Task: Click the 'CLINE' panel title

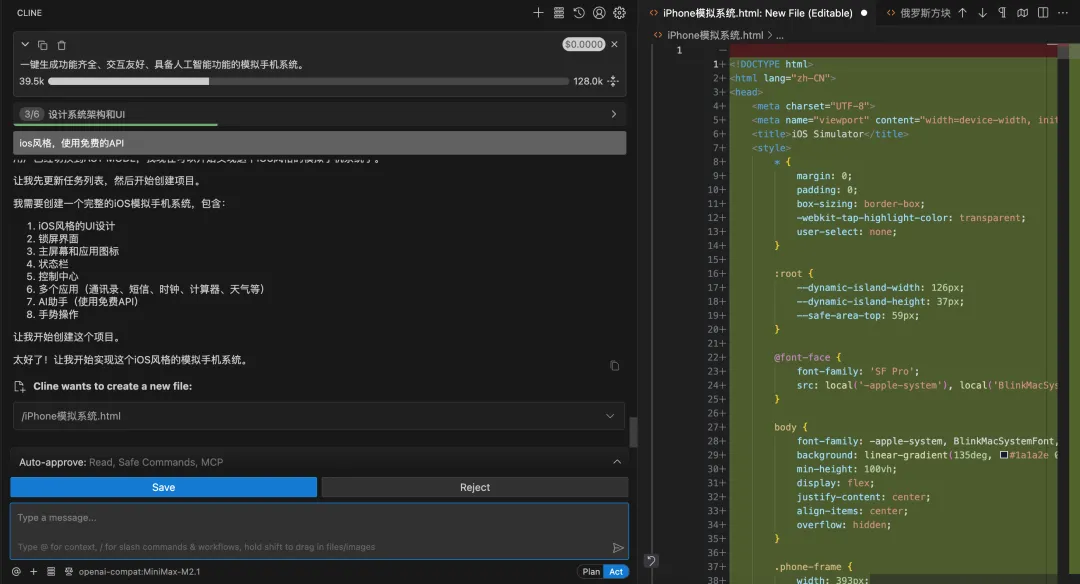Action: point(29,12)
